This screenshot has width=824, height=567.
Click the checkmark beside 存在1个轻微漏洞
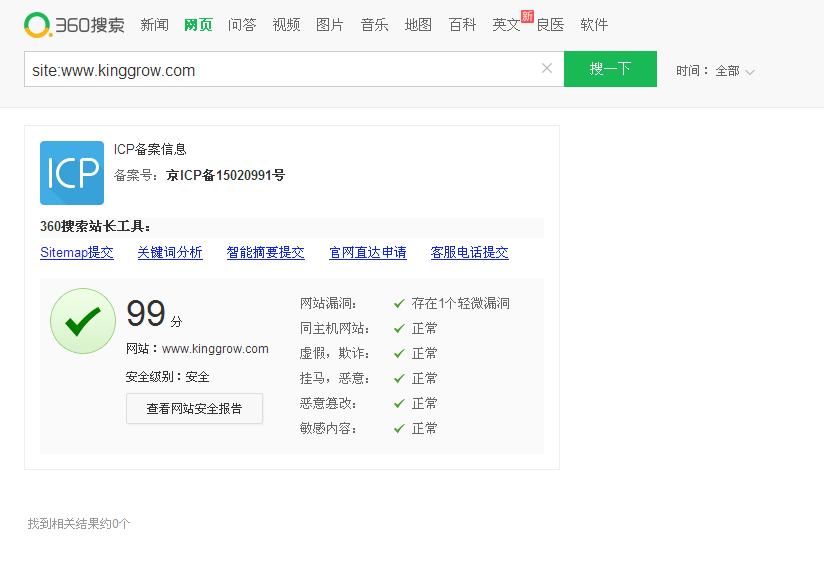pos(399,303)
